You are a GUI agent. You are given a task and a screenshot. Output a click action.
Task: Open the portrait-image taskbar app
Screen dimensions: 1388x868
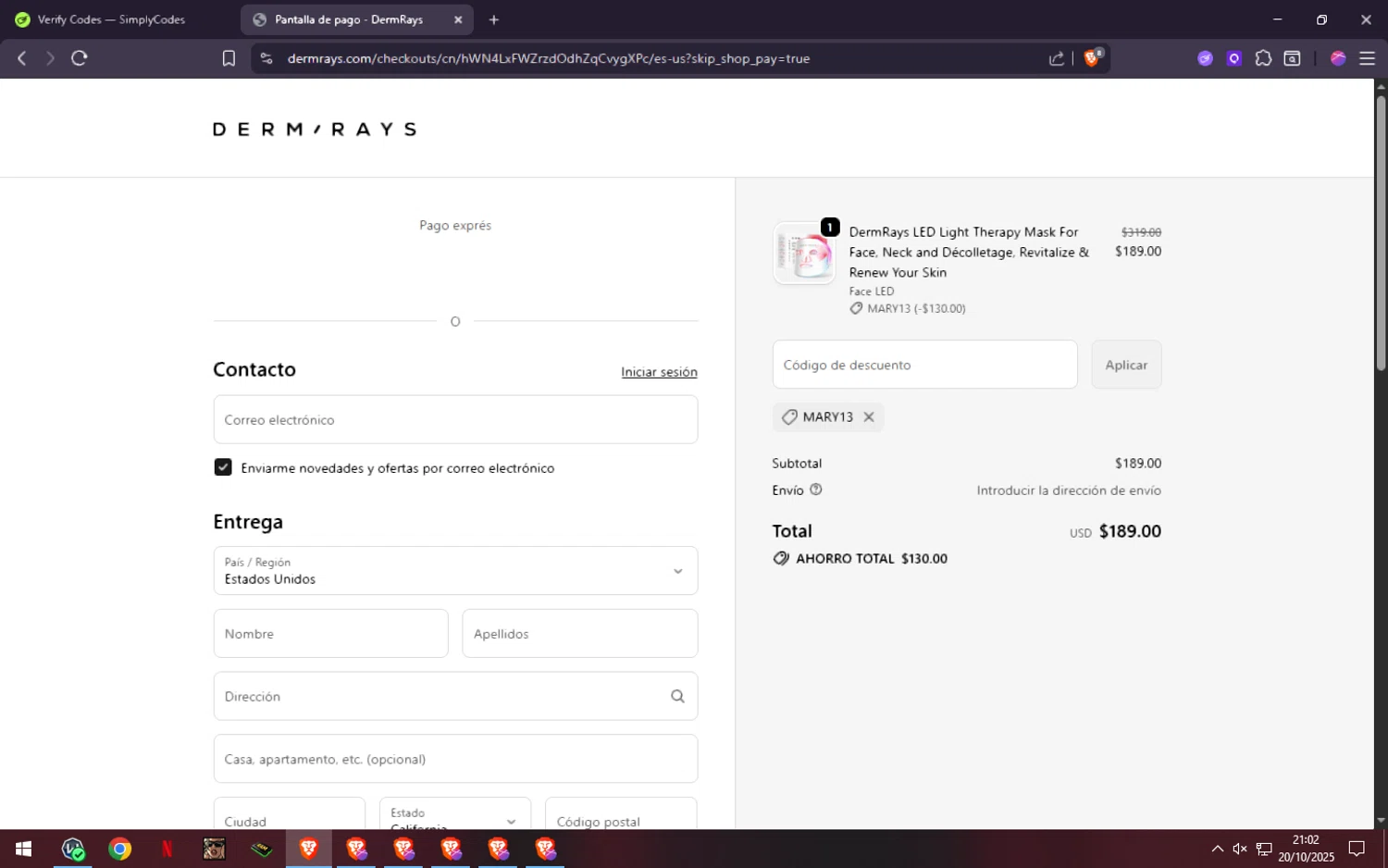pyautogui.click(x=214, y=849)
